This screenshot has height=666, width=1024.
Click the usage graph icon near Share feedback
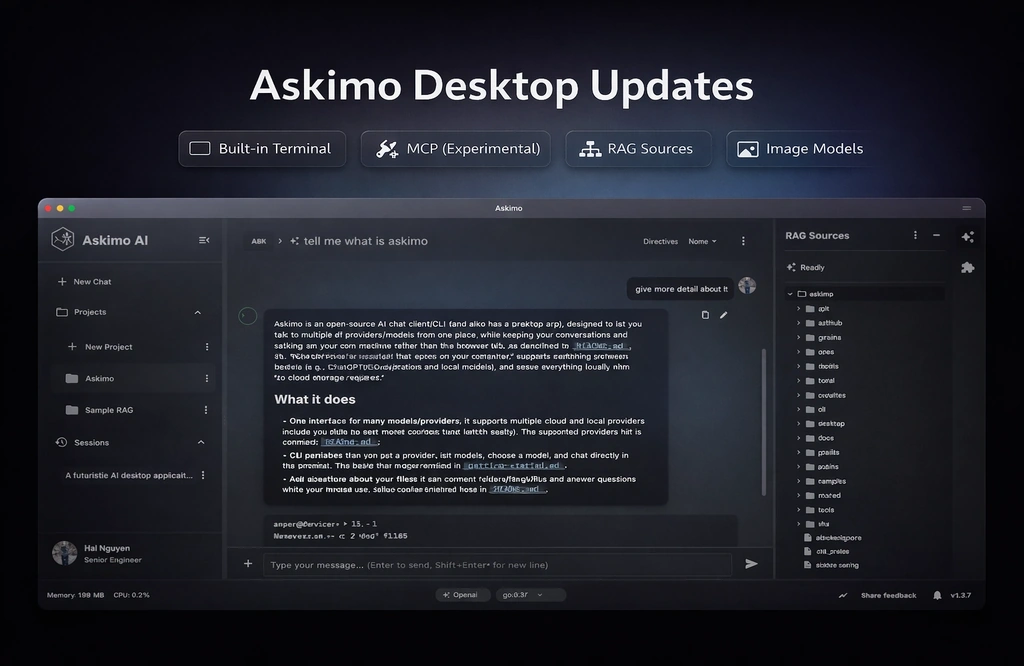click(x=841, y=594)
